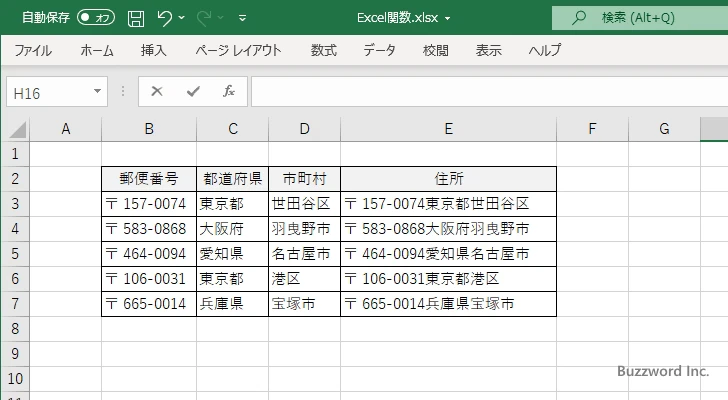Select row 8 header
This screenshot has height=400, width=728.
(x=15, y=329)
